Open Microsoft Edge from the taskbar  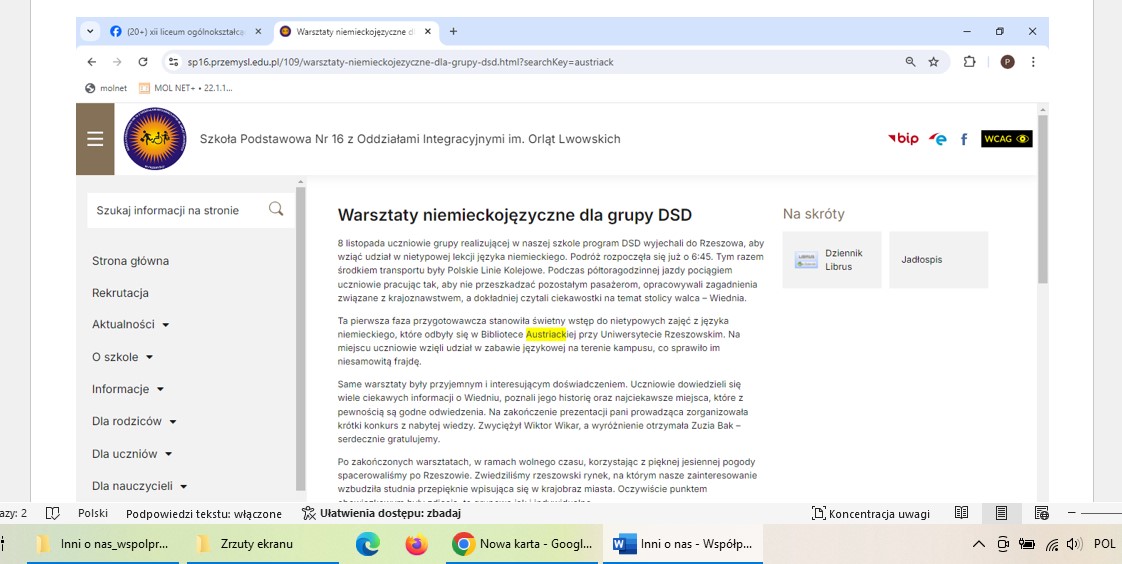368,544
